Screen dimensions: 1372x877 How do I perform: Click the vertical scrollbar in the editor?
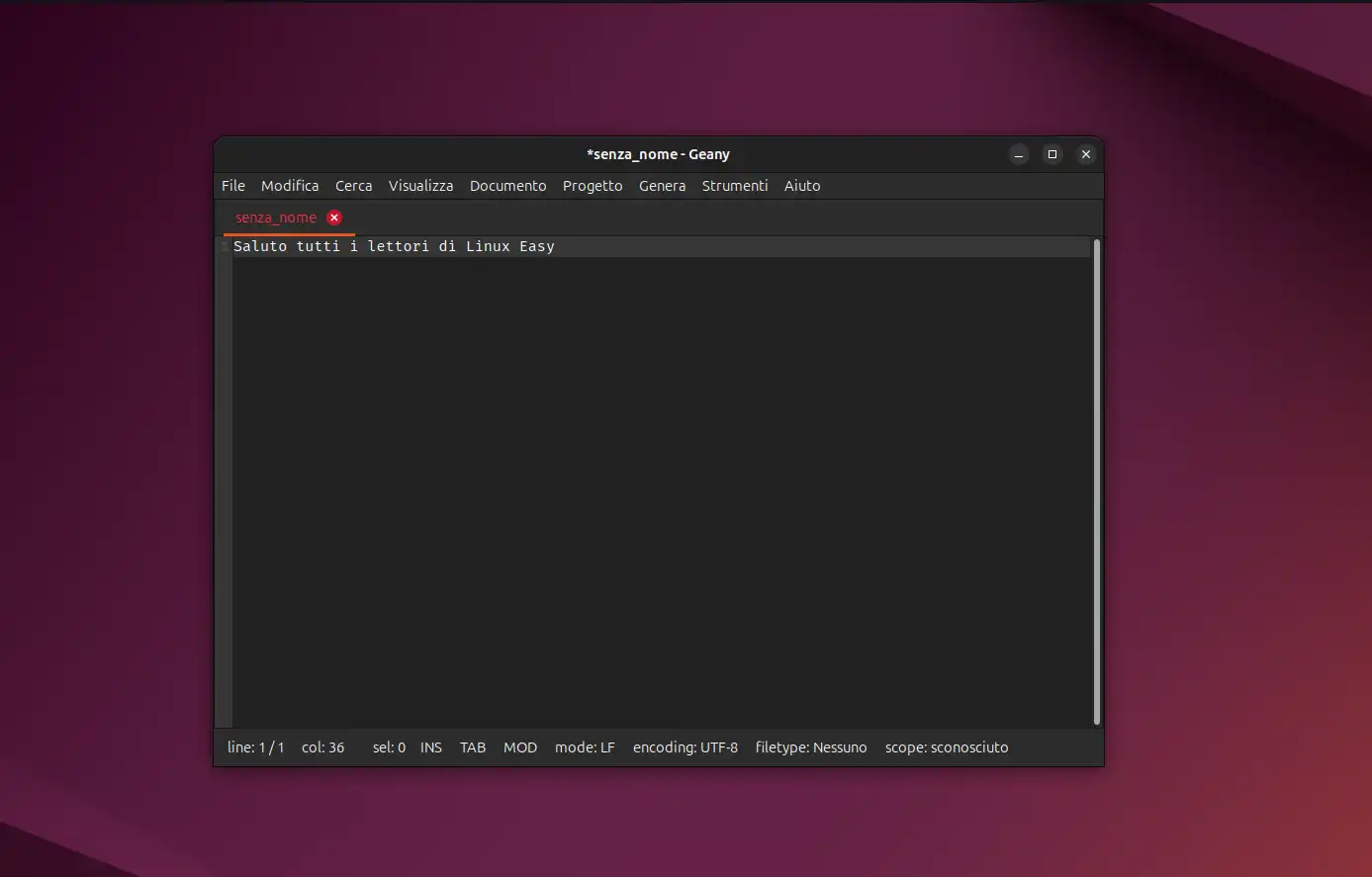coord(1096,481)
